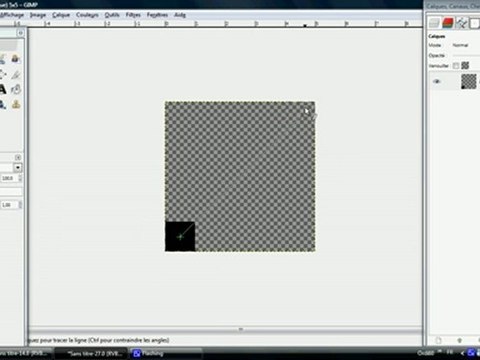
Task: Adjust the 100.0 field stepper arrows
Action: 20,178
